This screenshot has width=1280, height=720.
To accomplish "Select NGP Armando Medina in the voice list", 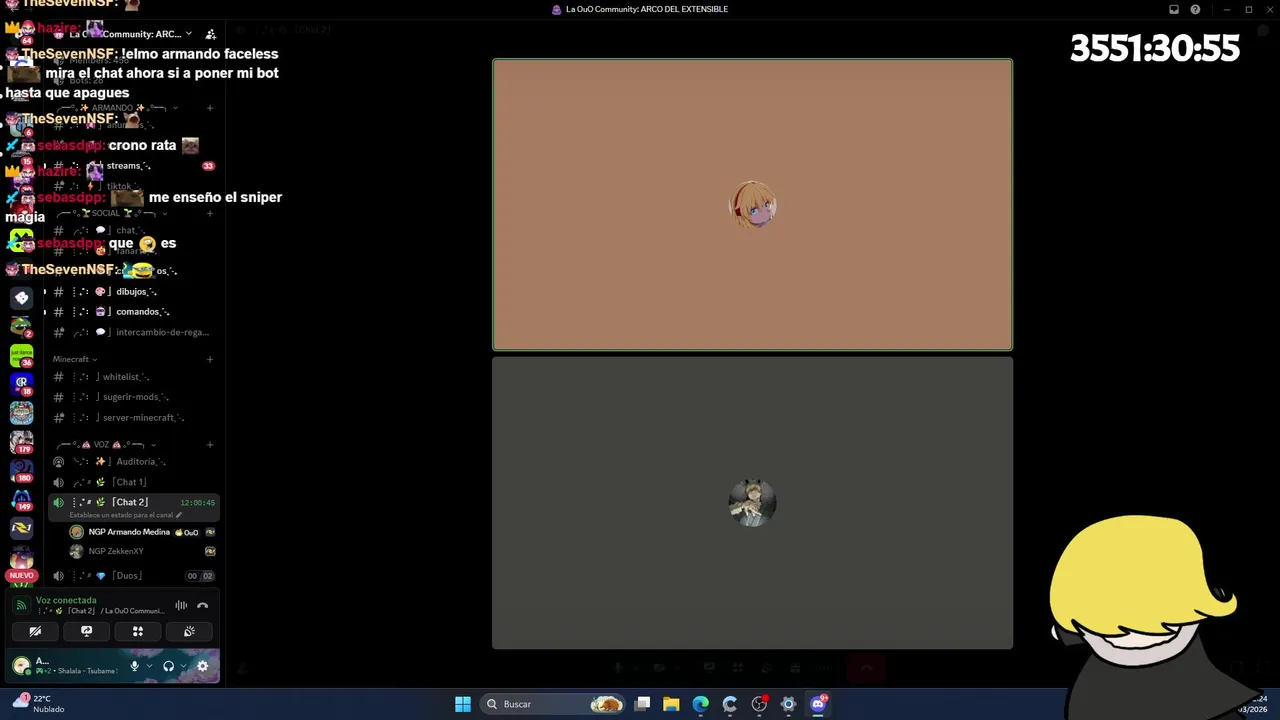I will 141,532.
